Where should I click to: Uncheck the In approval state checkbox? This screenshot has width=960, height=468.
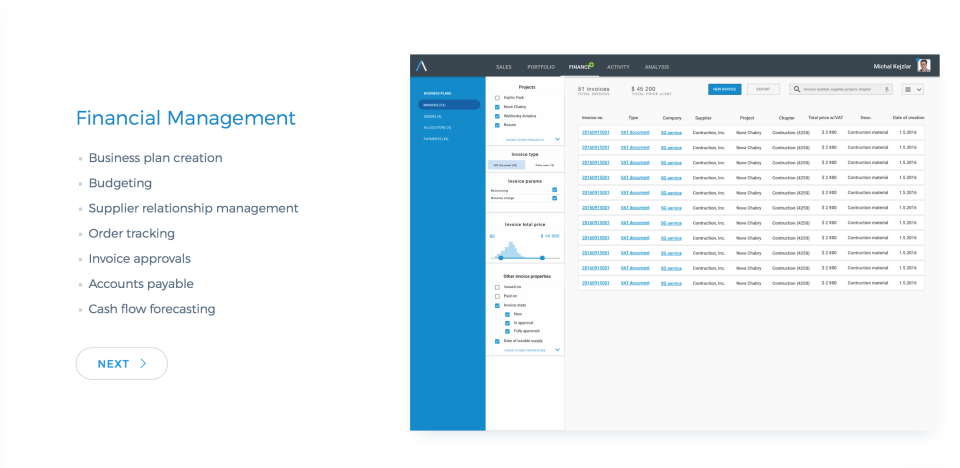(508, 323)
